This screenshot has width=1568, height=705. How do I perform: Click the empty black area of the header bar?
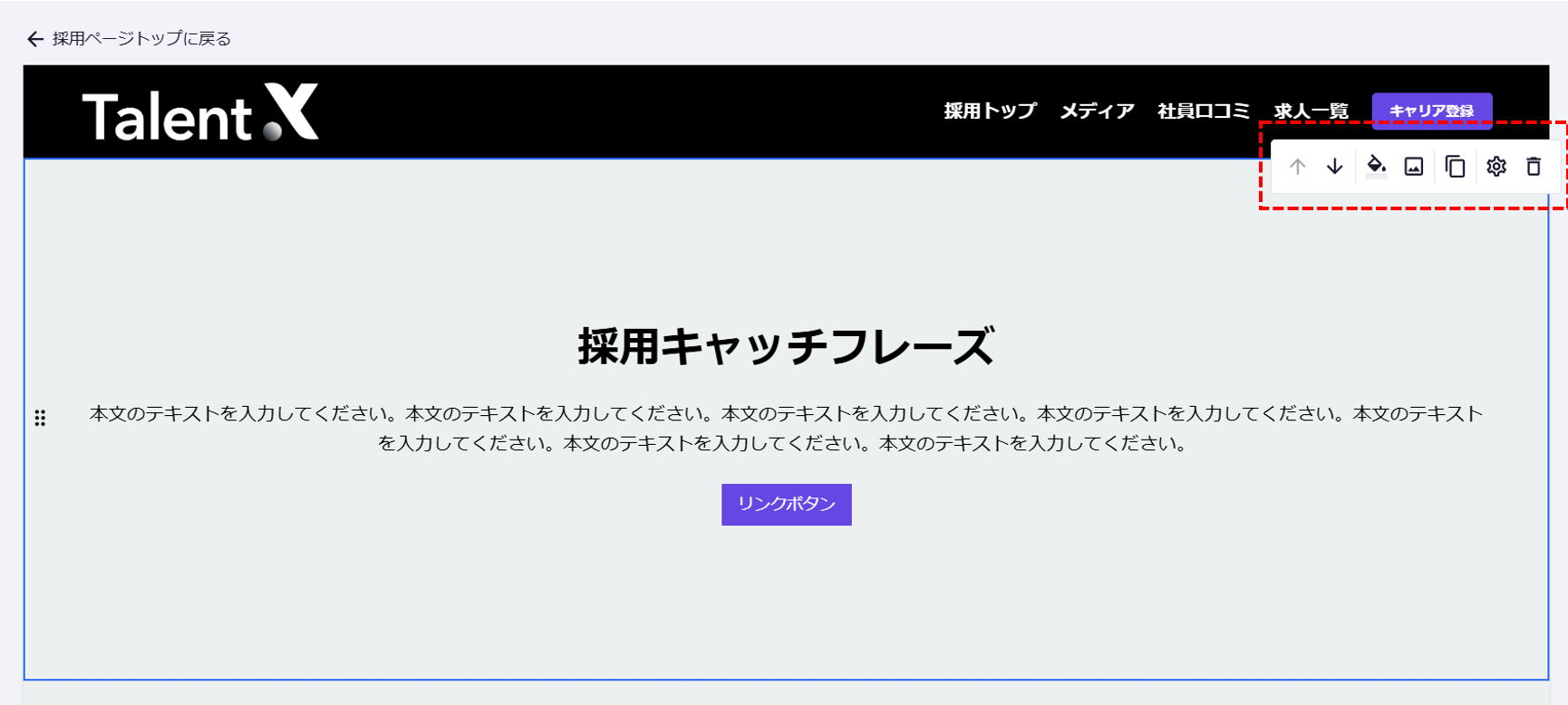(616, 112)
